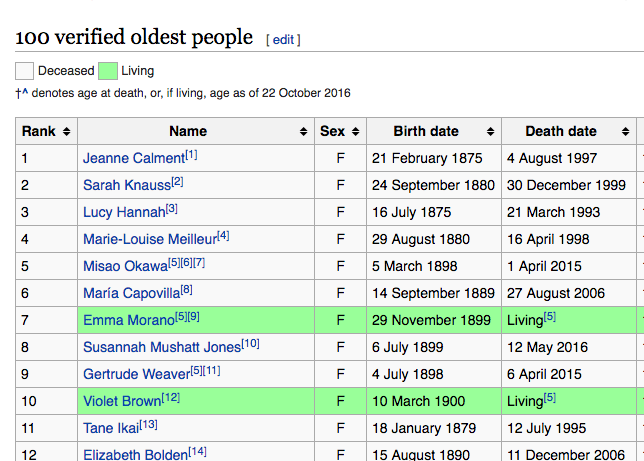Open Violet Brown article link
This screenshot has height=461, width=644.
click(122, 401)
